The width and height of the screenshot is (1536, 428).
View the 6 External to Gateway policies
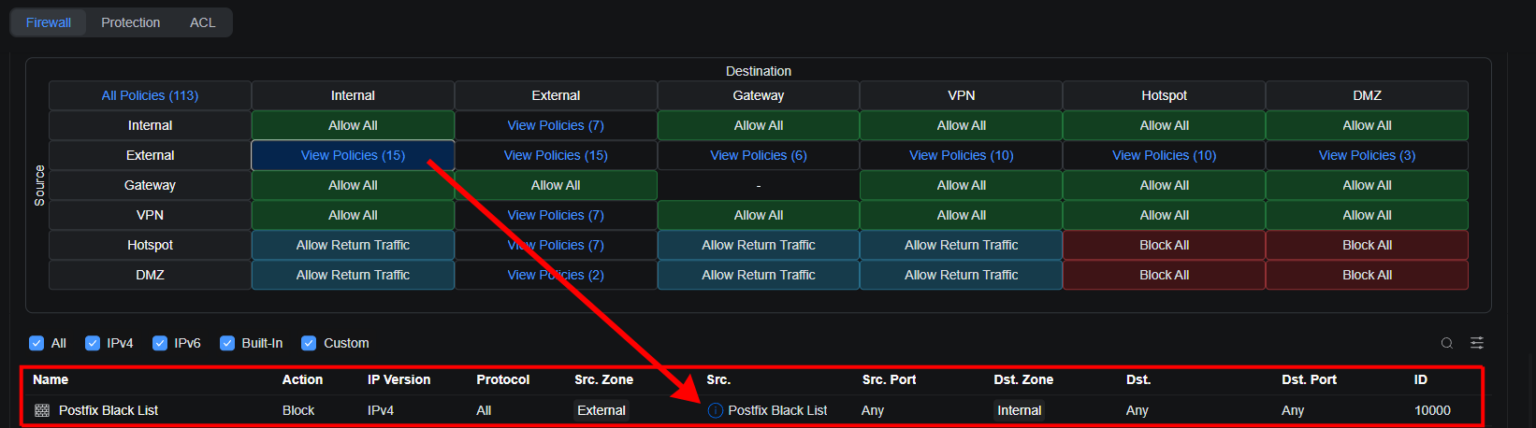pyautogui.click(x=758, y=156)
